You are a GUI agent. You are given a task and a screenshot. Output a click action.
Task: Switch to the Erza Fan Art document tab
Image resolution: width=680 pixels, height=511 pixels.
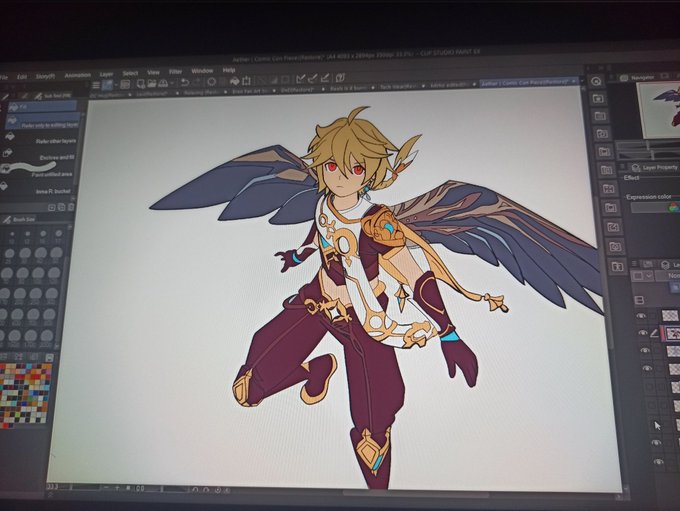click(250, 91)
